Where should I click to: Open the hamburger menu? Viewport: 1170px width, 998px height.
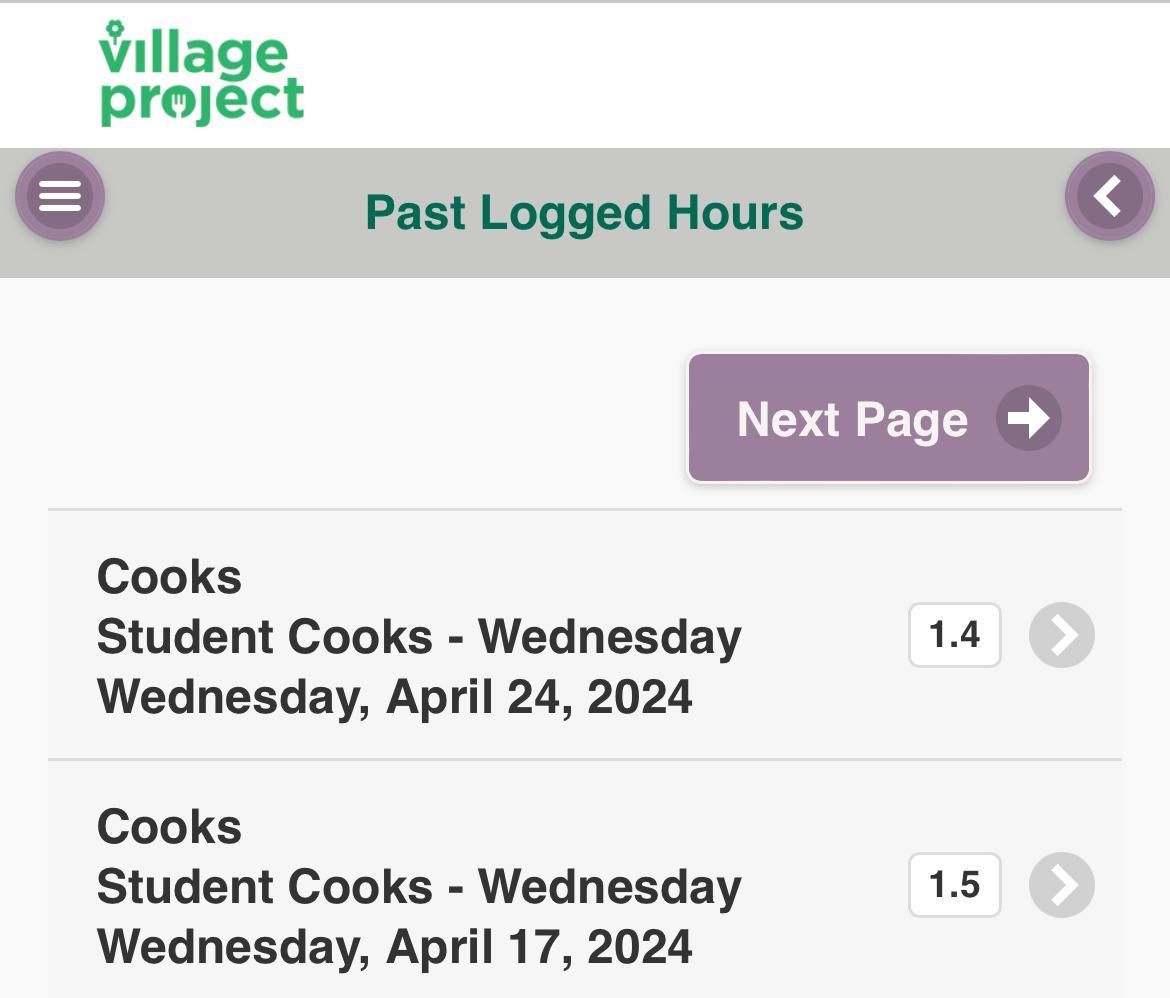pos(60,196)
